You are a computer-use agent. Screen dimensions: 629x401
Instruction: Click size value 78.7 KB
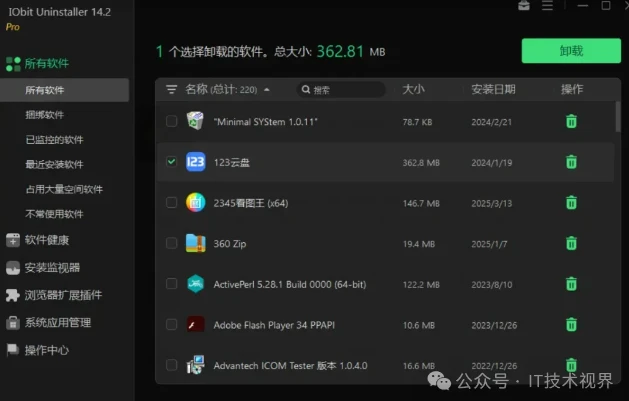[417, 122]
